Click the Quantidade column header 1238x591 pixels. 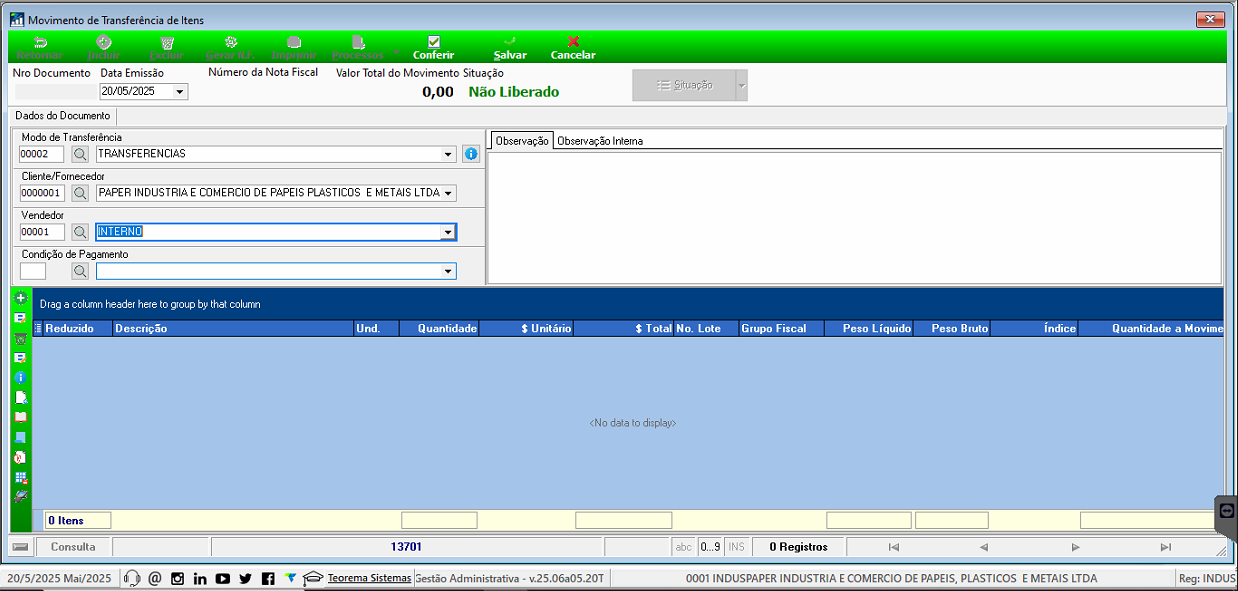(x=439, y=328)
